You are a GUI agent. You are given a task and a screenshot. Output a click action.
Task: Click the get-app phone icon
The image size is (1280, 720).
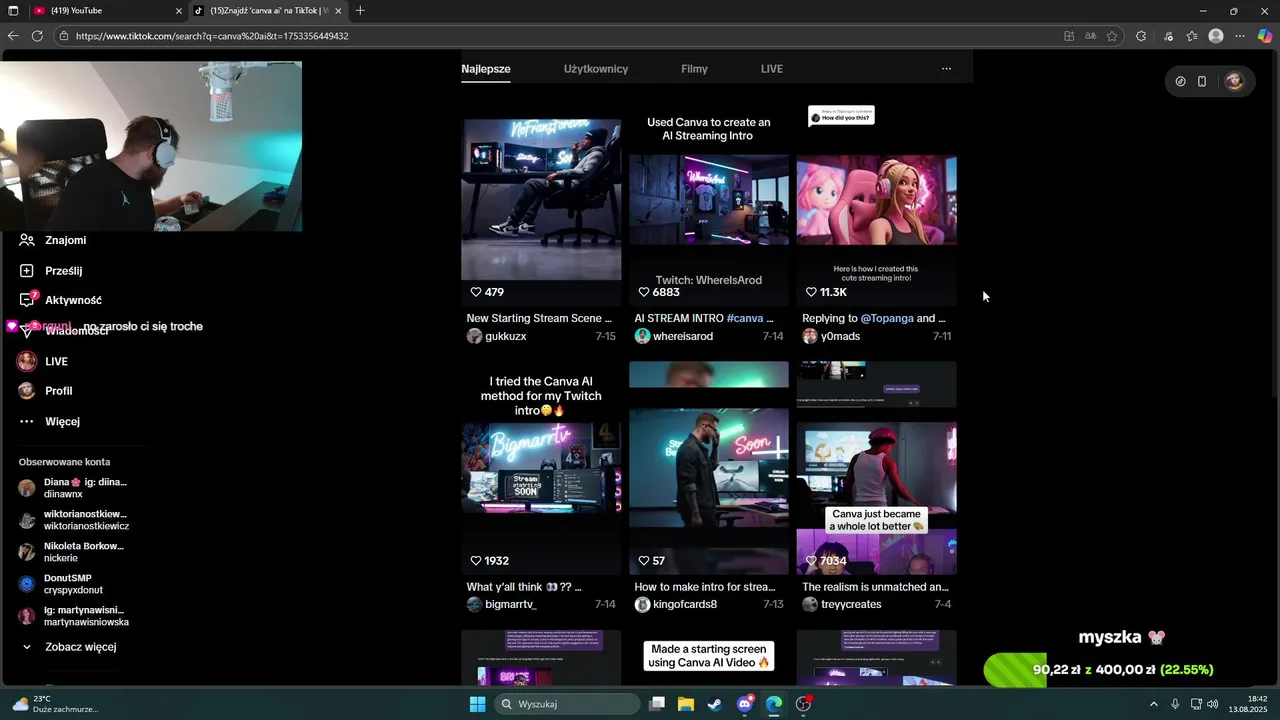tap(1202, 81)
